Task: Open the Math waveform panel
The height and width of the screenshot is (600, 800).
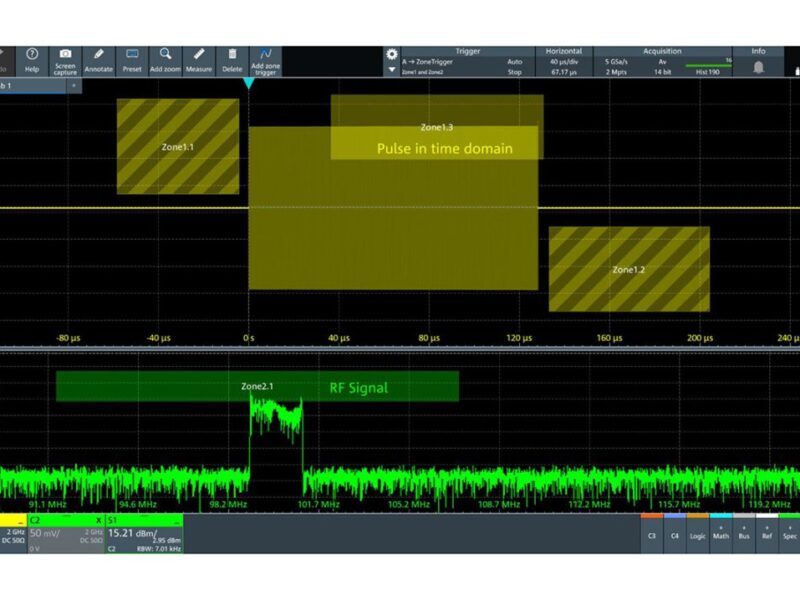Action: (721, 535)
